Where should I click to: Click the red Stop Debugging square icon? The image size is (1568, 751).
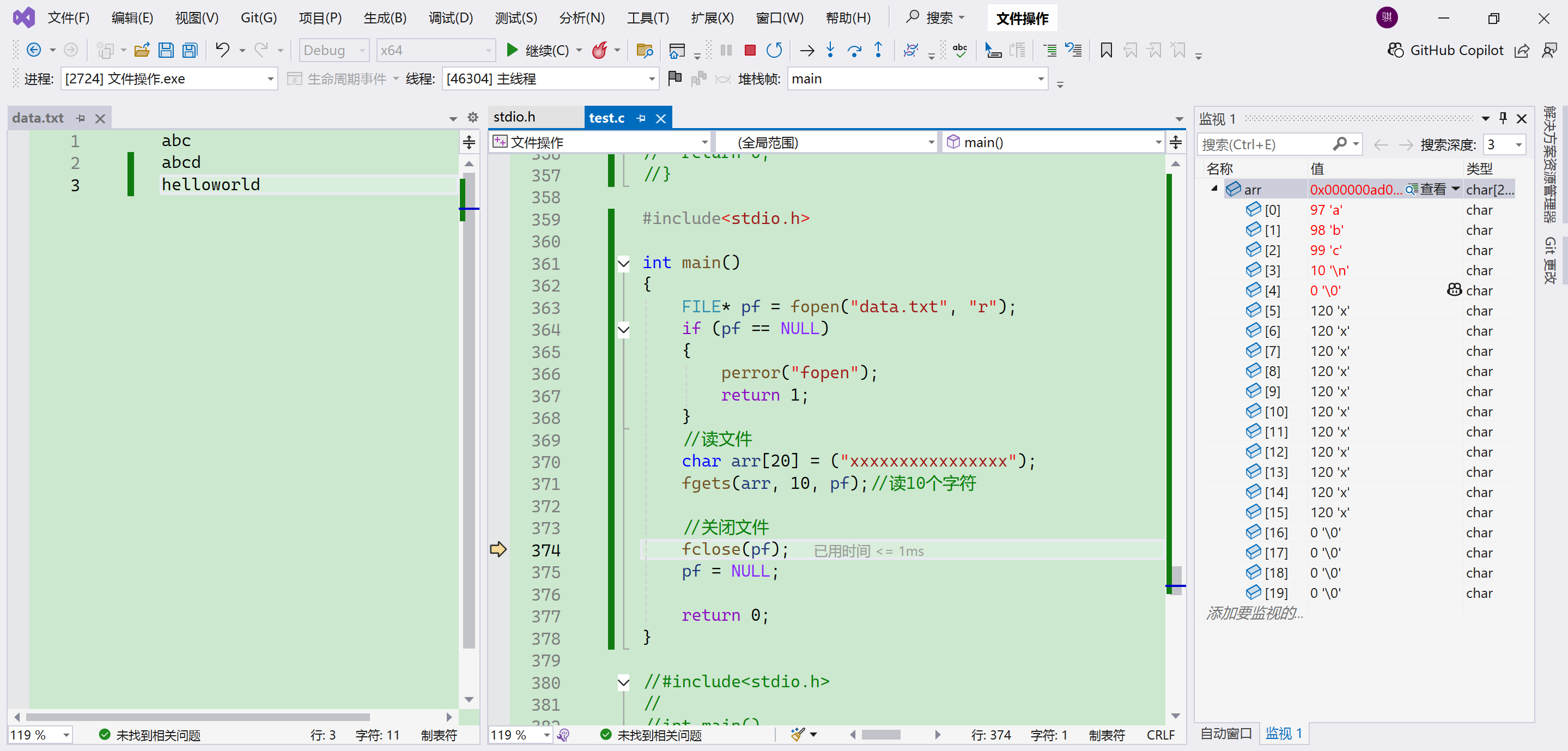(750, 51)
